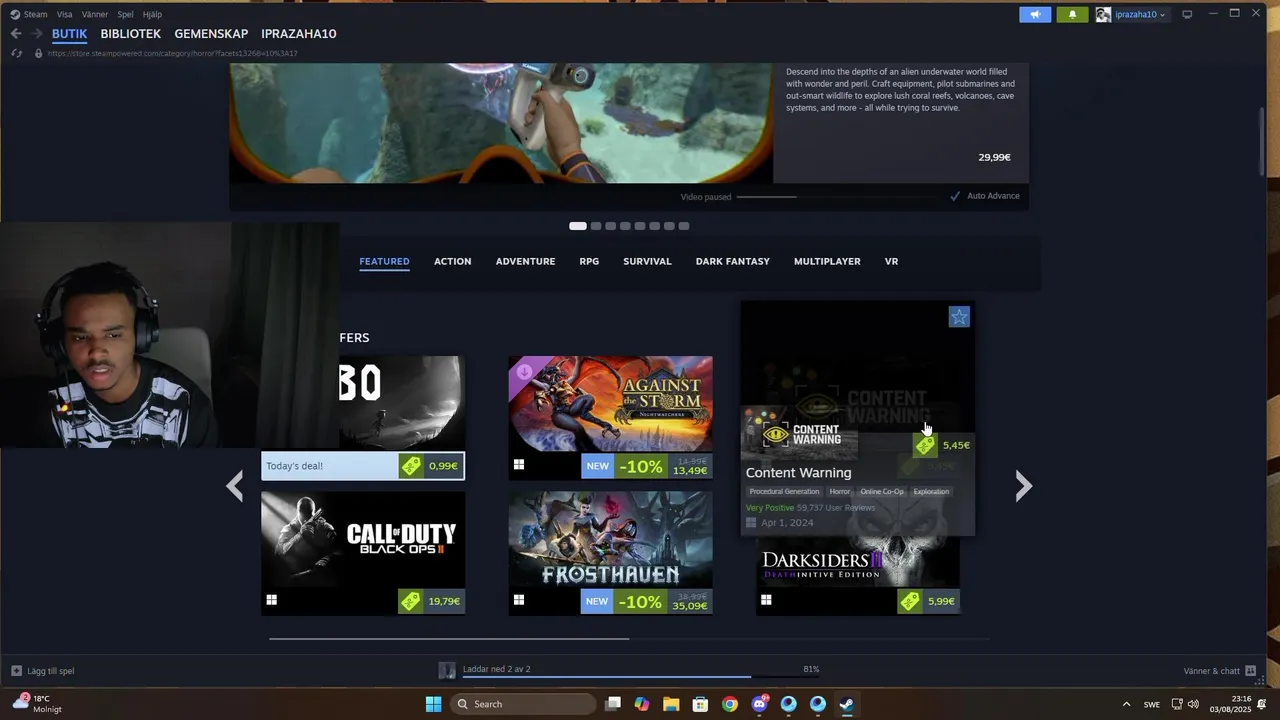The height and width of the screenshot is (720, 1280).
Task: Reload the store page with the refresh icon
Action: (17, 53)
